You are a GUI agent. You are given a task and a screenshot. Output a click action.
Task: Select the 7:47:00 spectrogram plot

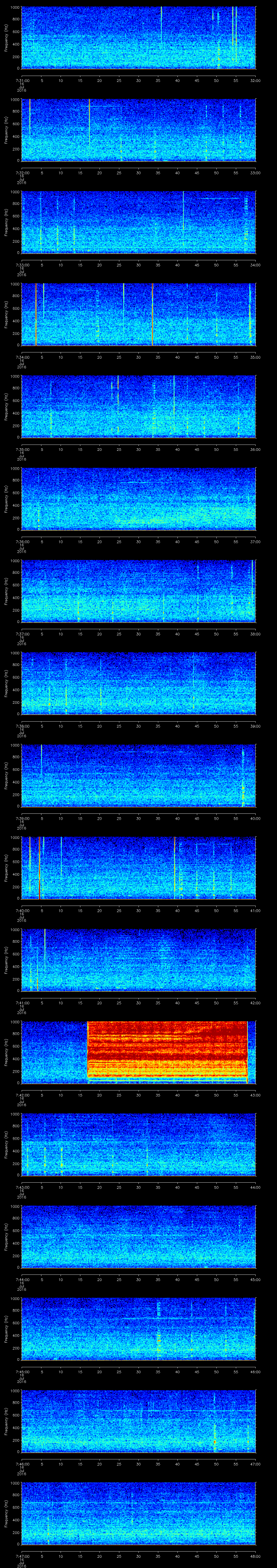click(x=139, y=1513)
